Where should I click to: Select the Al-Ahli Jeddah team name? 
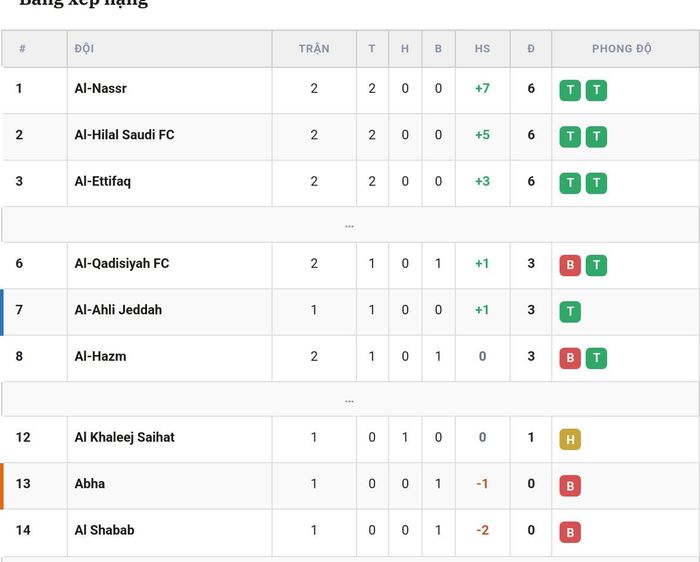click(x=118, y=310)
